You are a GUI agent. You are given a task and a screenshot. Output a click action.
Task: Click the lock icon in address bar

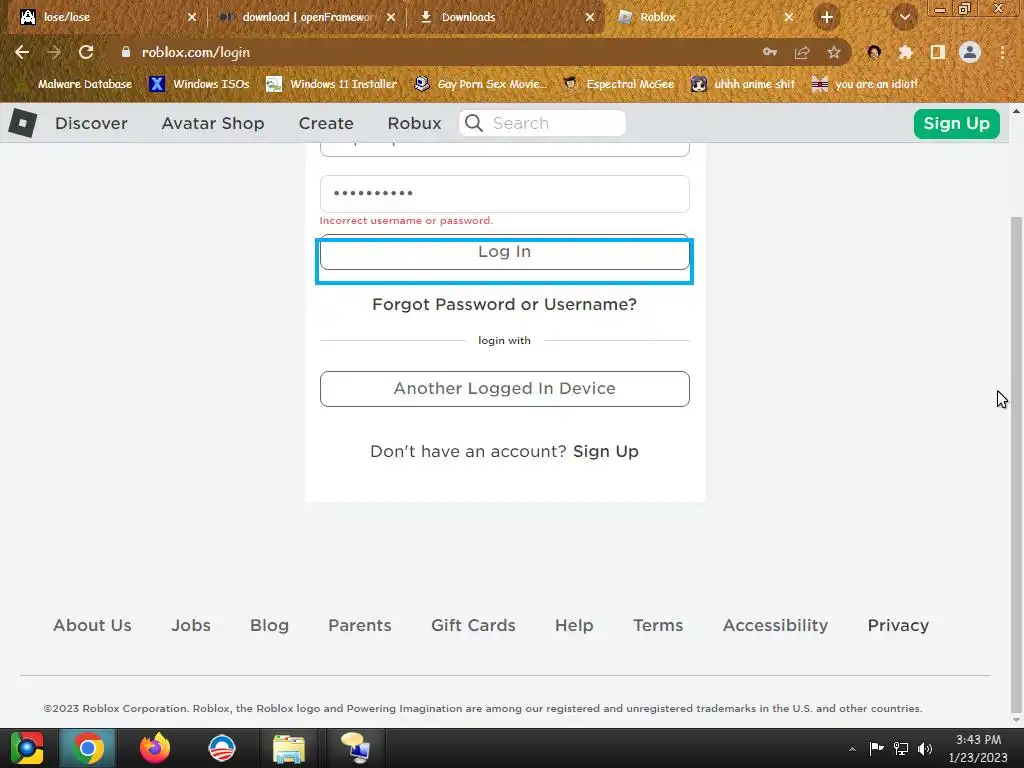126,52
